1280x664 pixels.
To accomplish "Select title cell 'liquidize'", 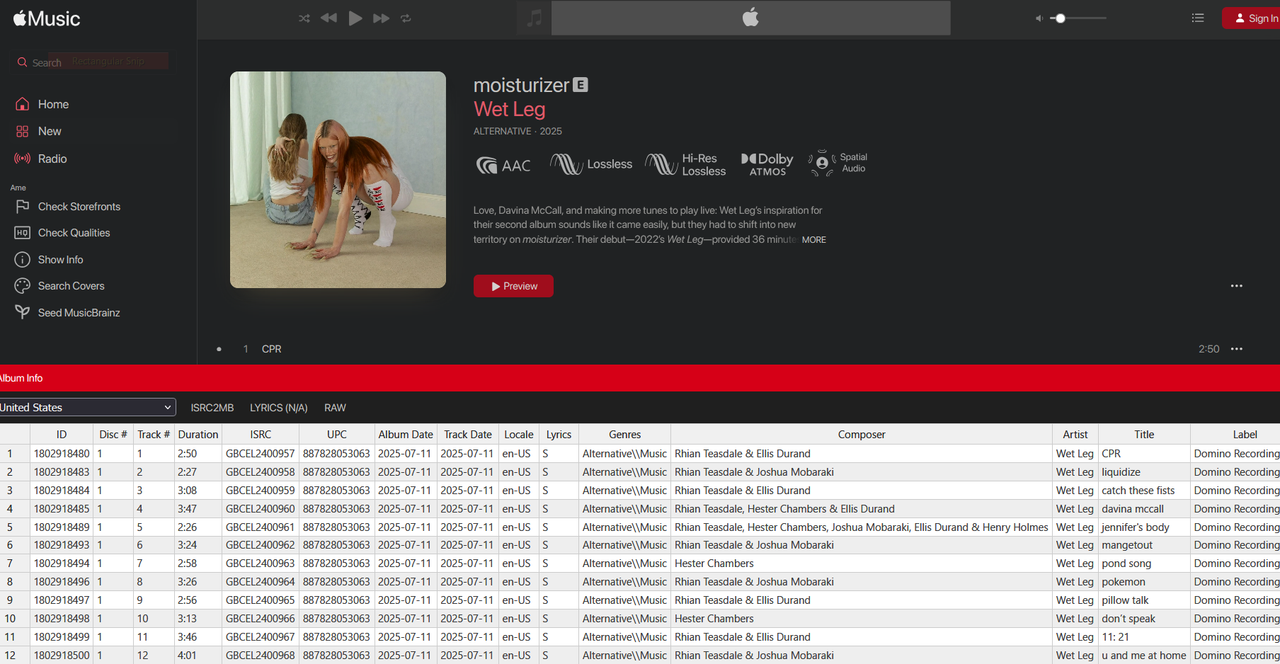I will click(1144, 472).
